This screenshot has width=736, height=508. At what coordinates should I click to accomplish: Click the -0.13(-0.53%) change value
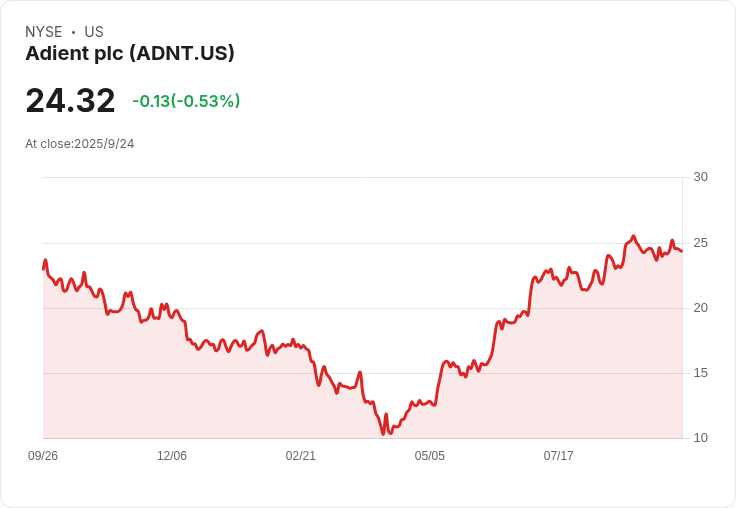click(186, 101)
